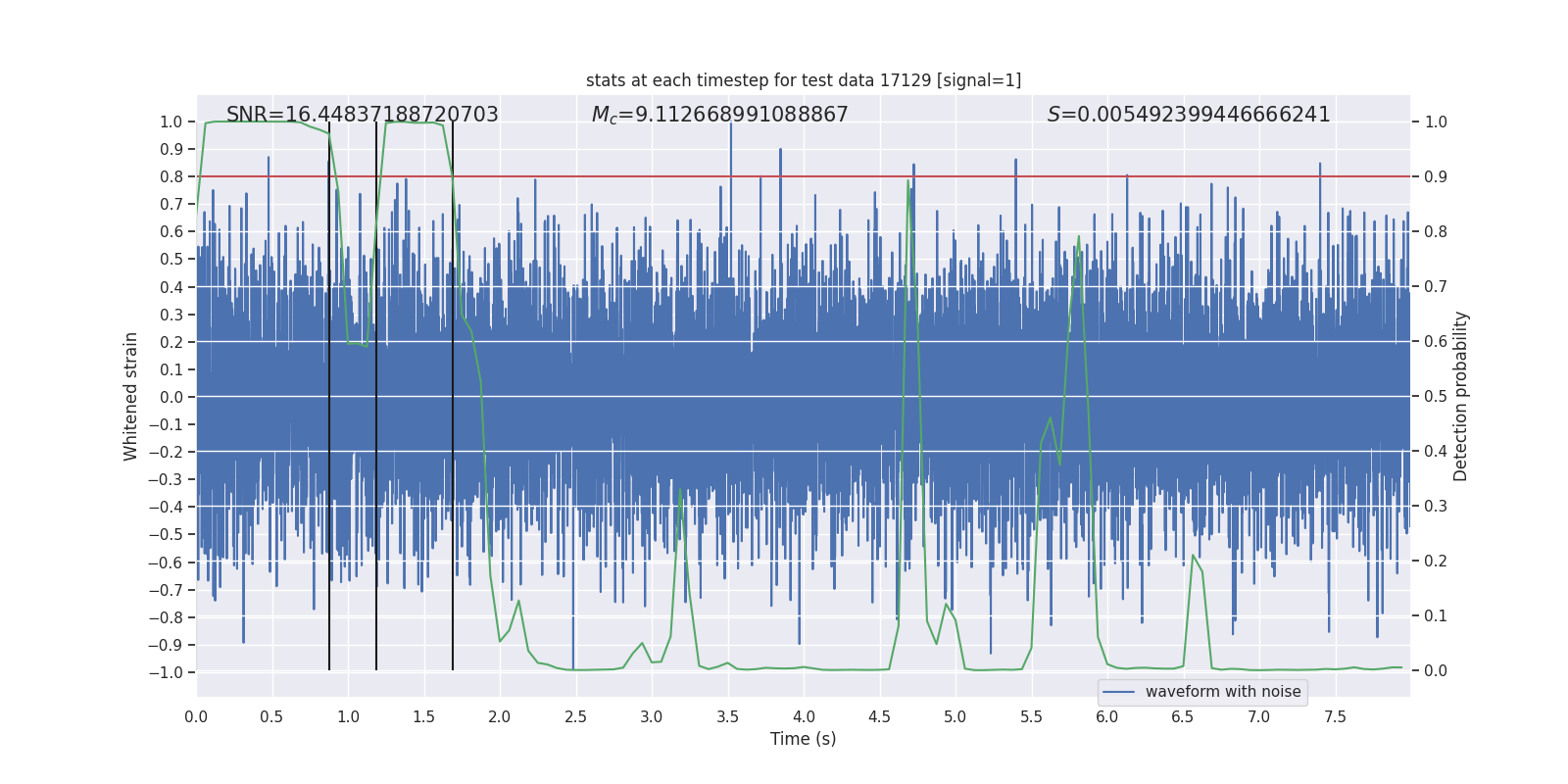Click Whitened strain tick label 0.5
Viewport: 1568px width, 784px height.
171,259
